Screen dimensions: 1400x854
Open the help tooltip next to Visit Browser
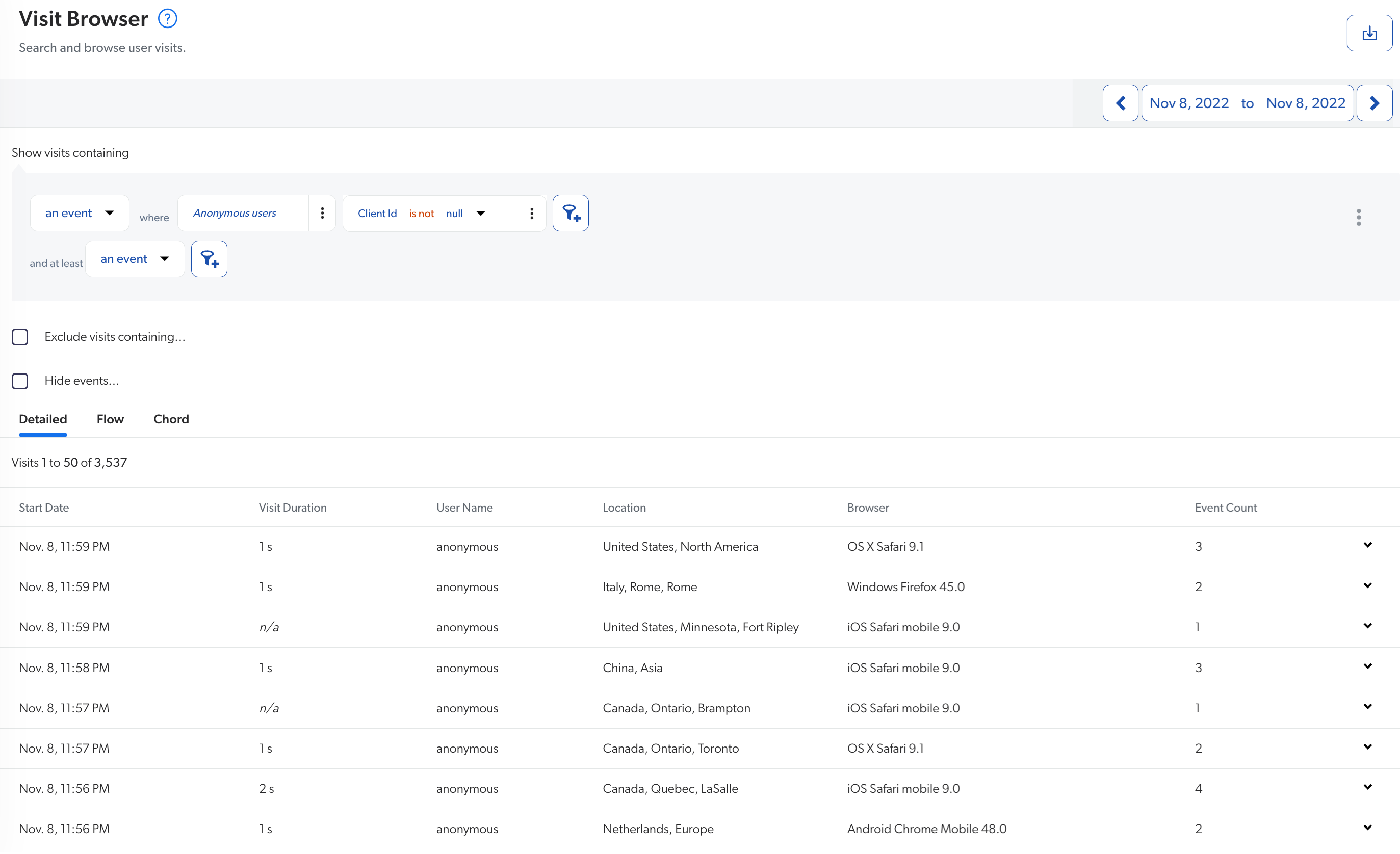[168, 18]
